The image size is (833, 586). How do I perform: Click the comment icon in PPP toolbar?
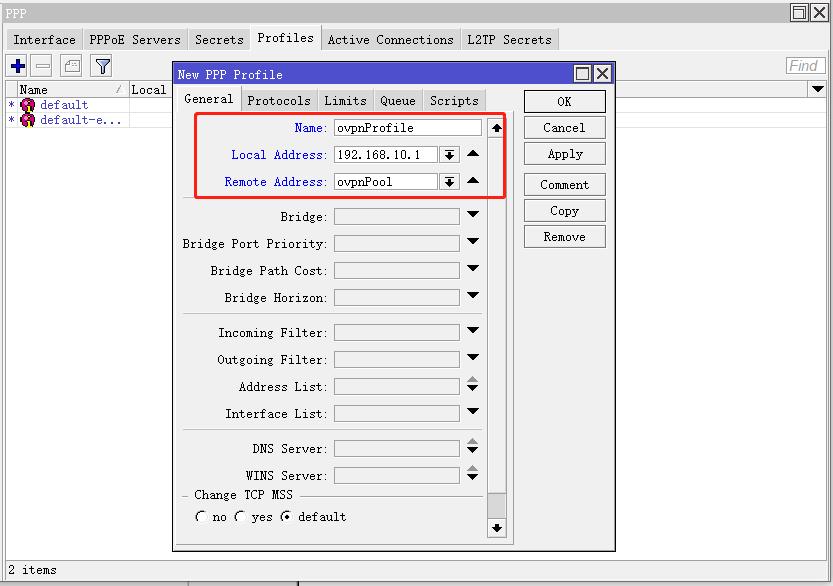(x=71, y=66)
